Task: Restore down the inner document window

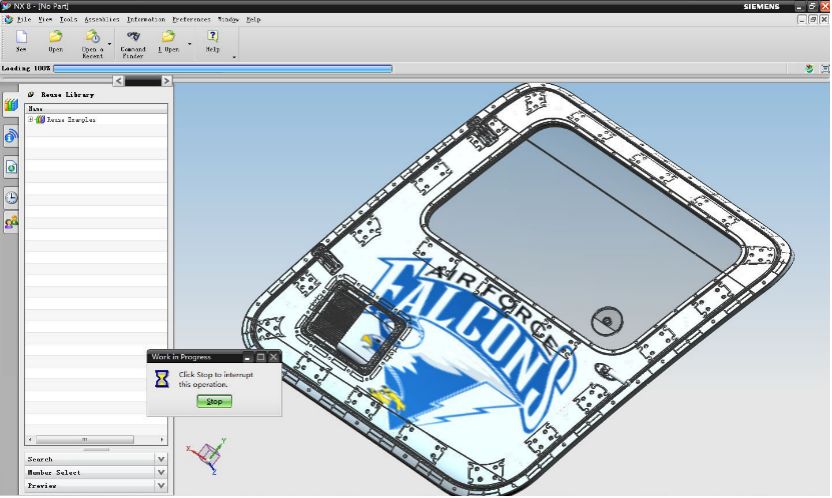Action: 812,20
